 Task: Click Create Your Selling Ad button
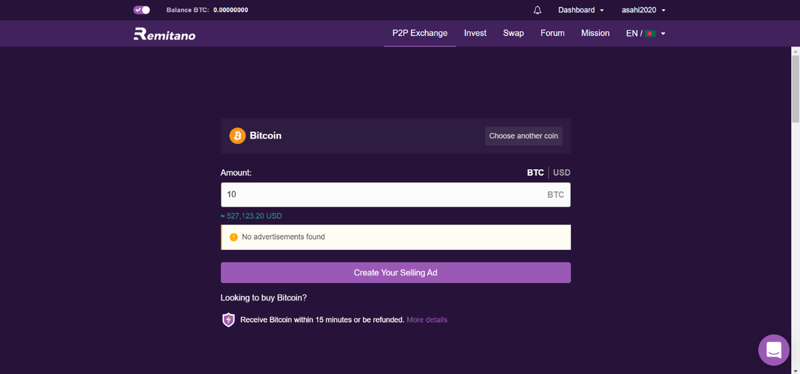(395, 272)
